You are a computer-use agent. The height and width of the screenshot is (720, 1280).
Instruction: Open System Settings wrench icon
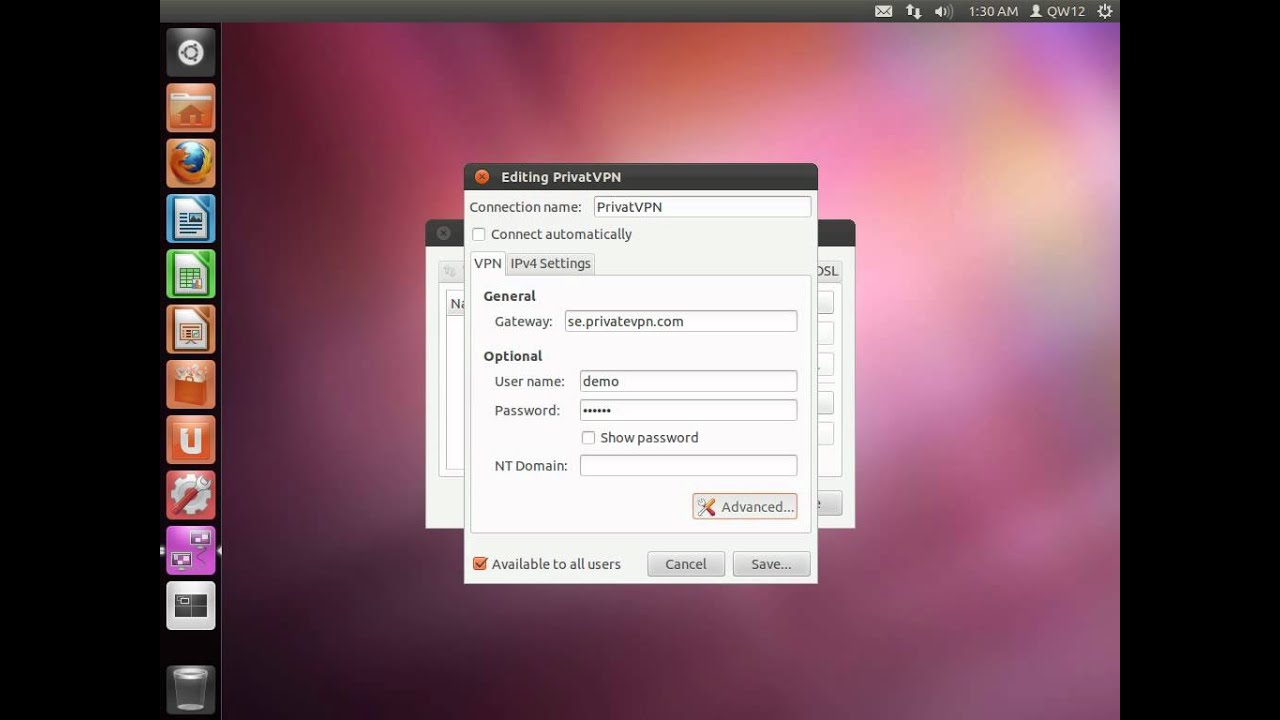[x=190, y=495]
